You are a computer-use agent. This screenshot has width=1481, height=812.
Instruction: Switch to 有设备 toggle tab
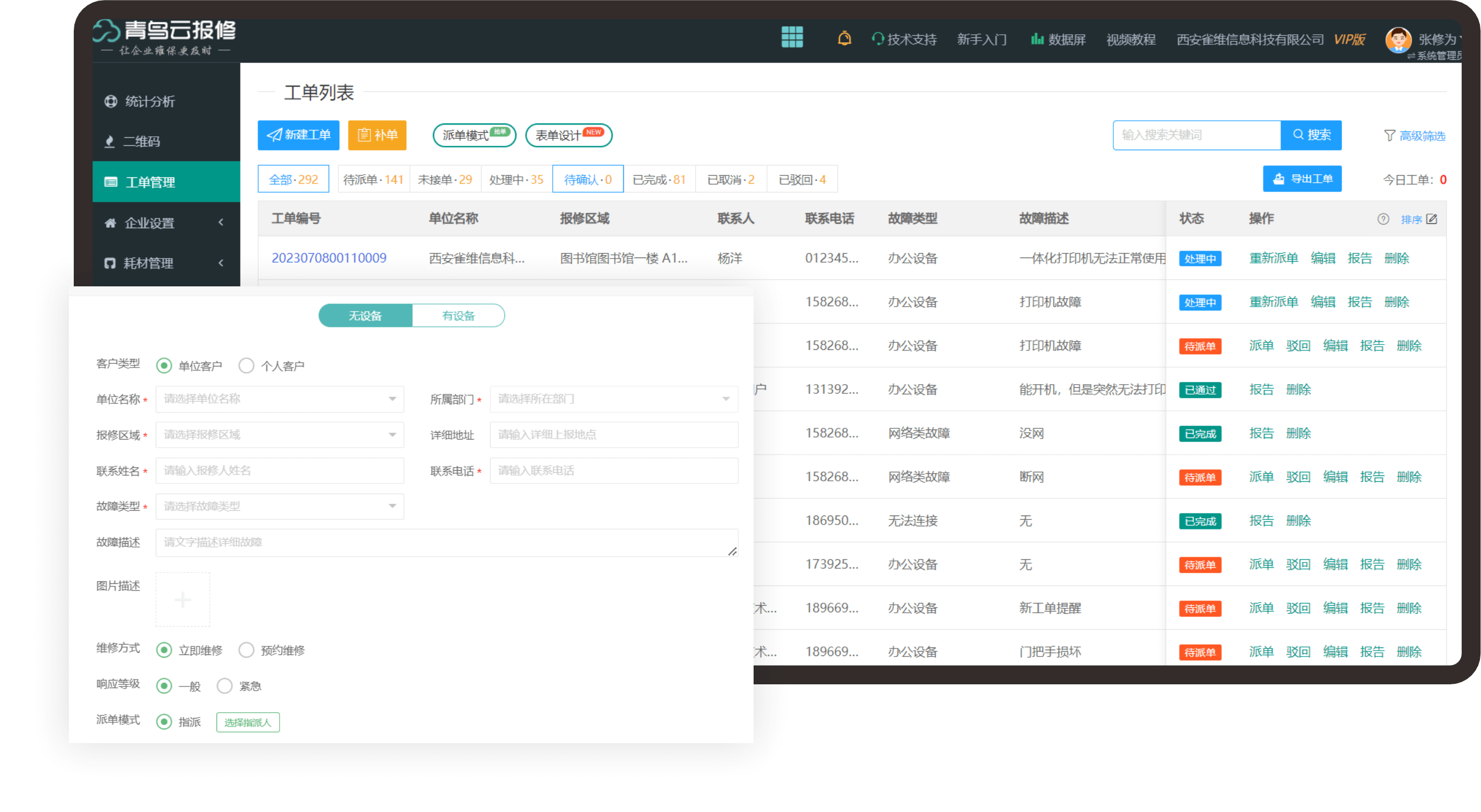point(458,316)
